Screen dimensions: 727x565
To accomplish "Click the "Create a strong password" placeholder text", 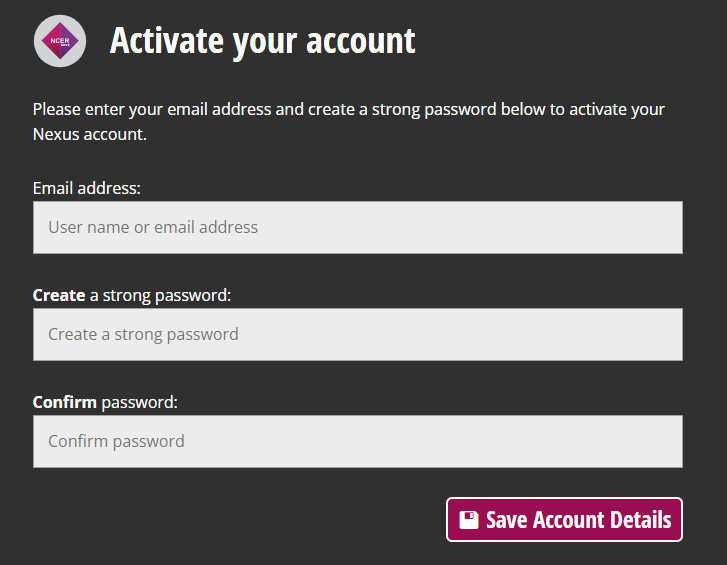I will [x=143, y=334].
